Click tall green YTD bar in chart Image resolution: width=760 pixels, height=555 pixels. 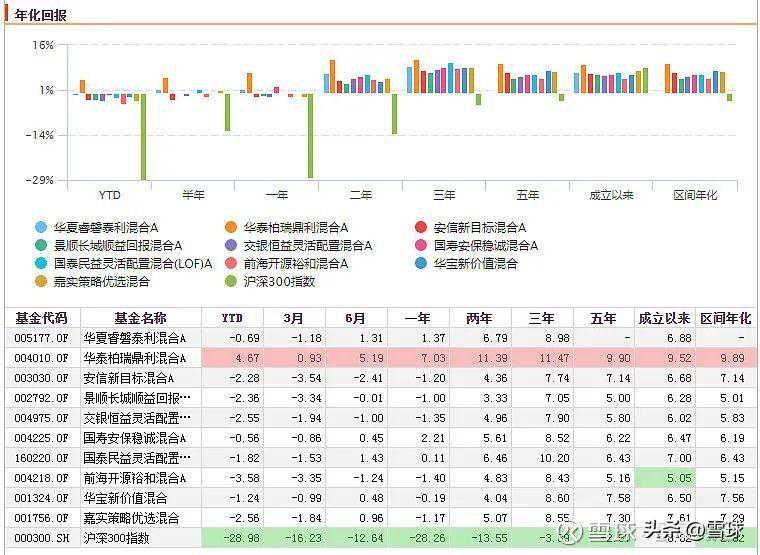point(143,136)
